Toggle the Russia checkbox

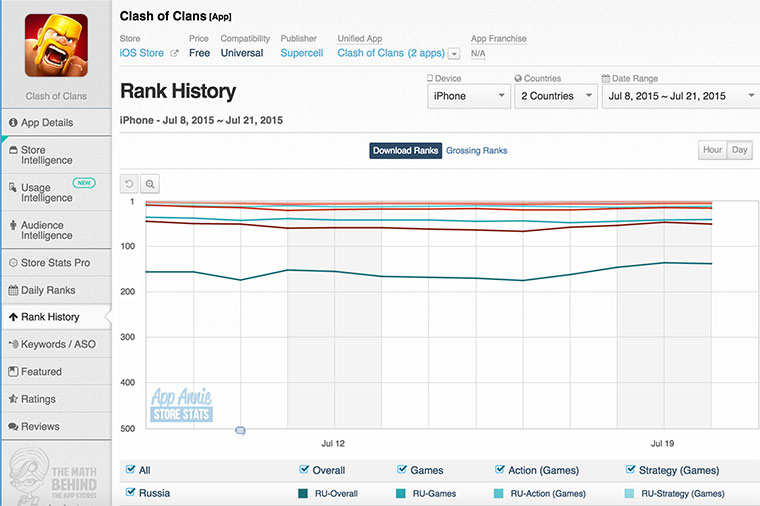click(130, 492)
